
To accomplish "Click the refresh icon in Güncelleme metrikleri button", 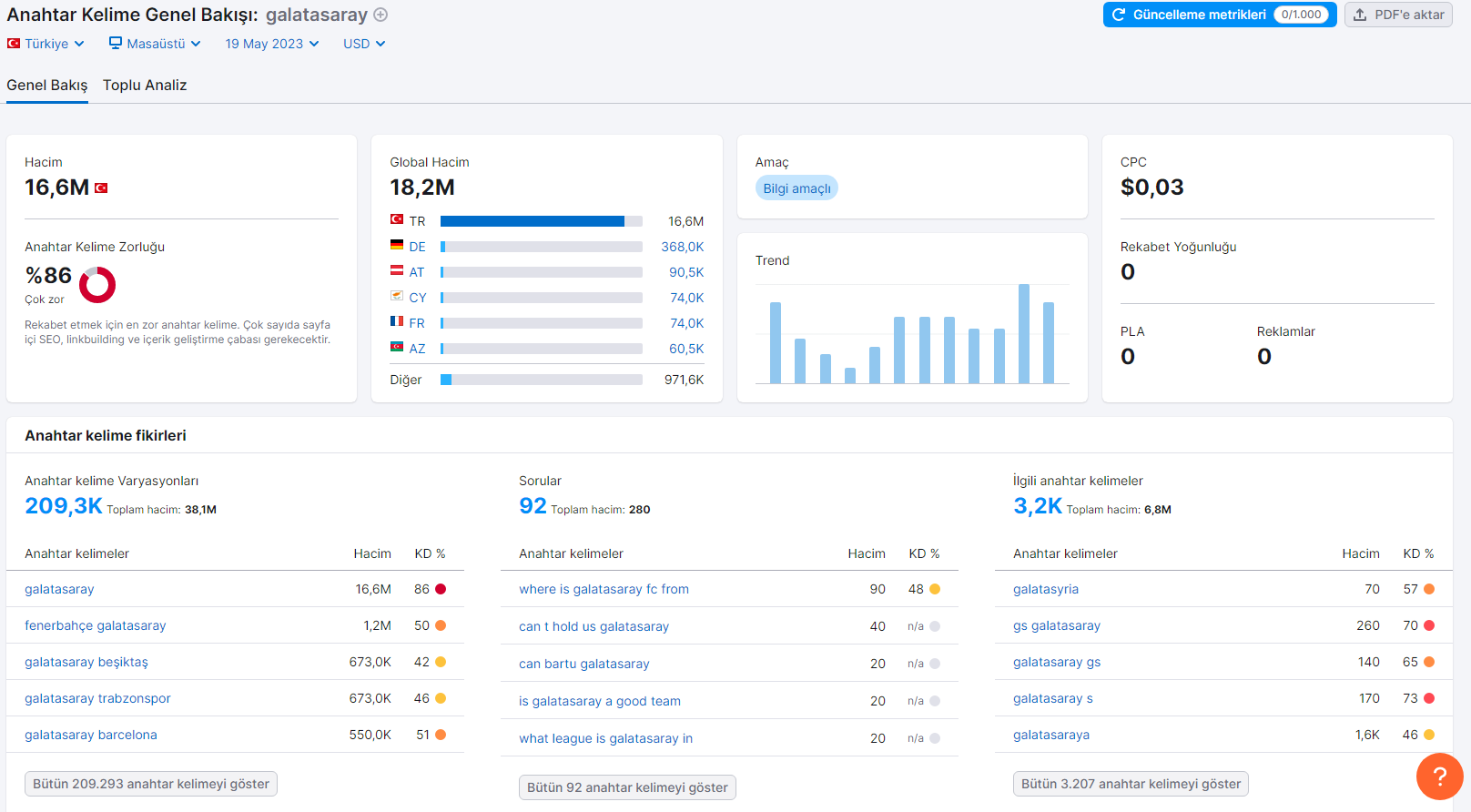I will coord(1119,15).
